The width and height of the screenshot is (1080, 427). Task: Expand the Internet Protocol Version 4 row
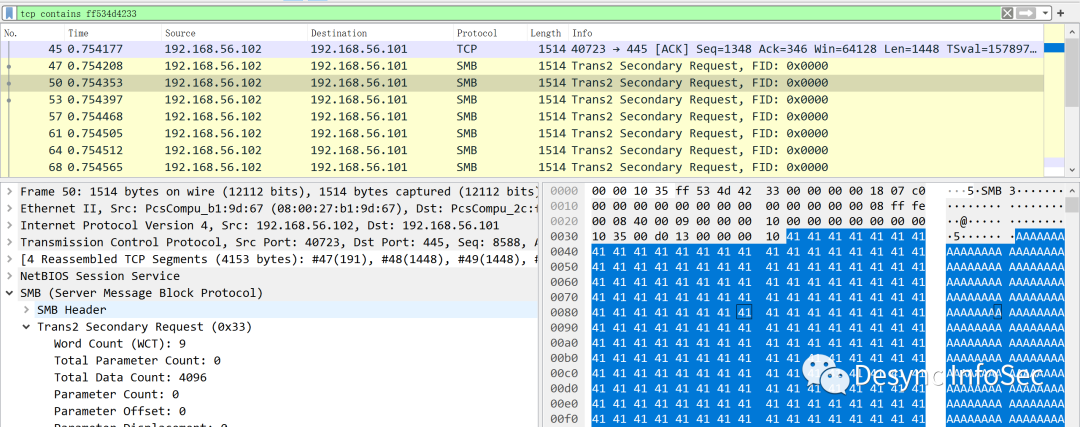9,225
